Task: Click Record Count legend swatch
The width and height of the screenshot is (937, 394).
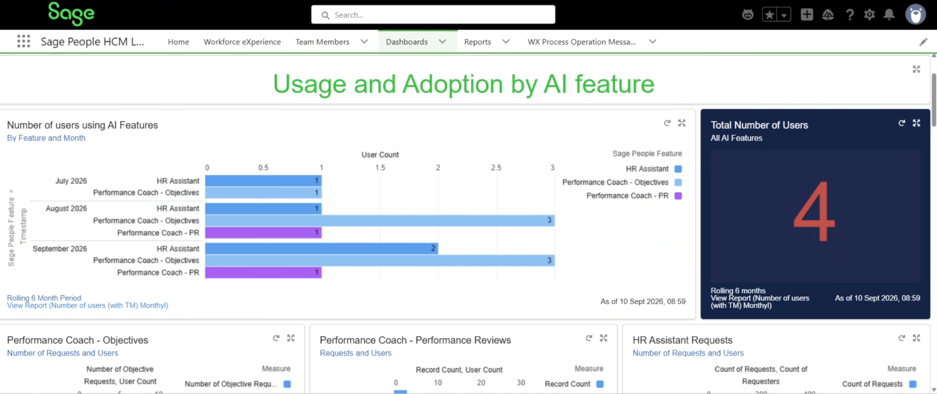Action: [600, 384]
